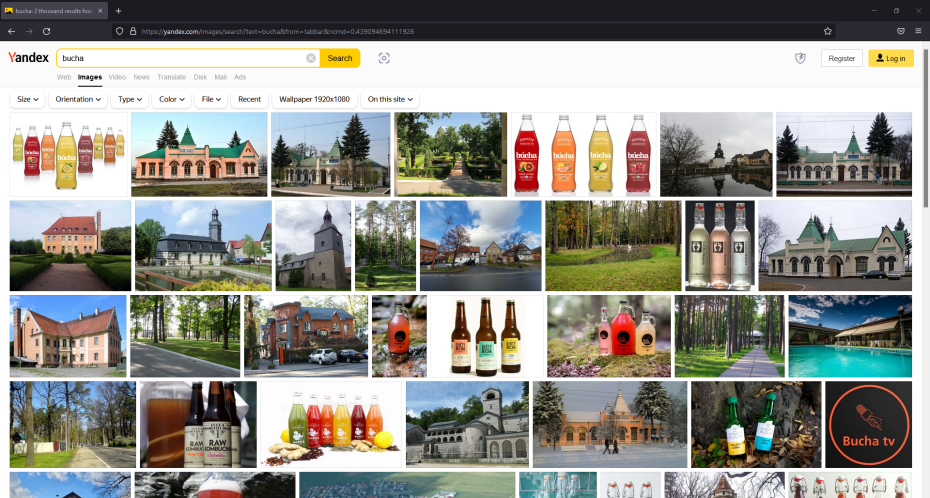Open a new browser tab with plus icon
Screen dimensions: 930x498
118,10
